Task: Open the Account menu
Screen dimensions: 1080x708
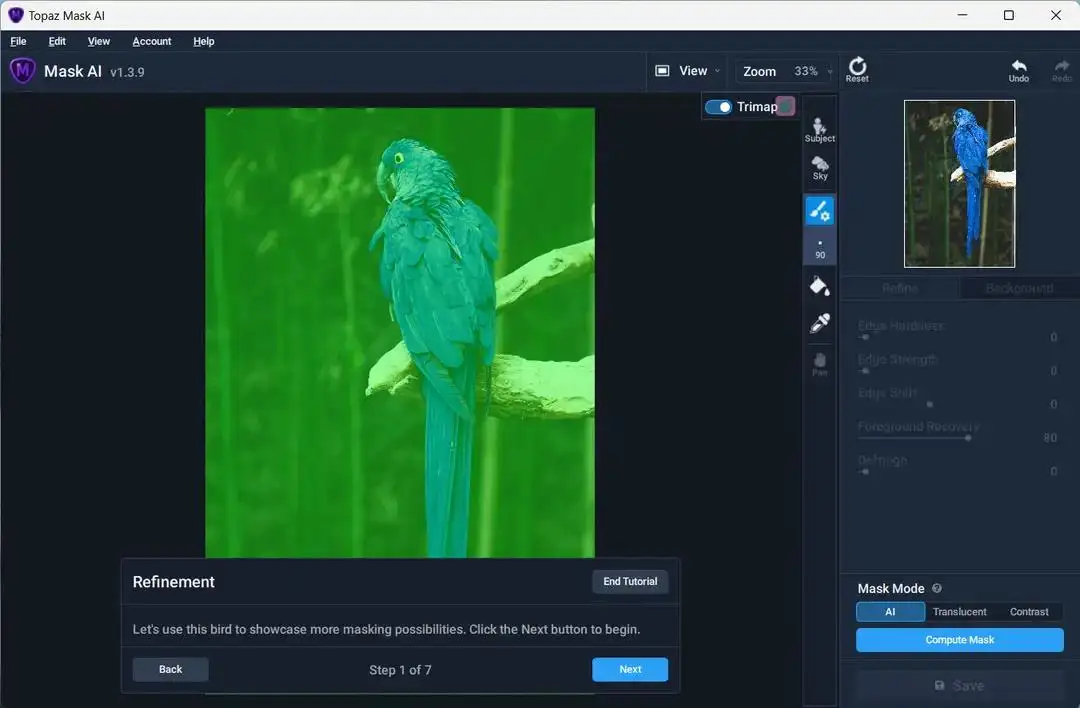Action: pos(151,41)
